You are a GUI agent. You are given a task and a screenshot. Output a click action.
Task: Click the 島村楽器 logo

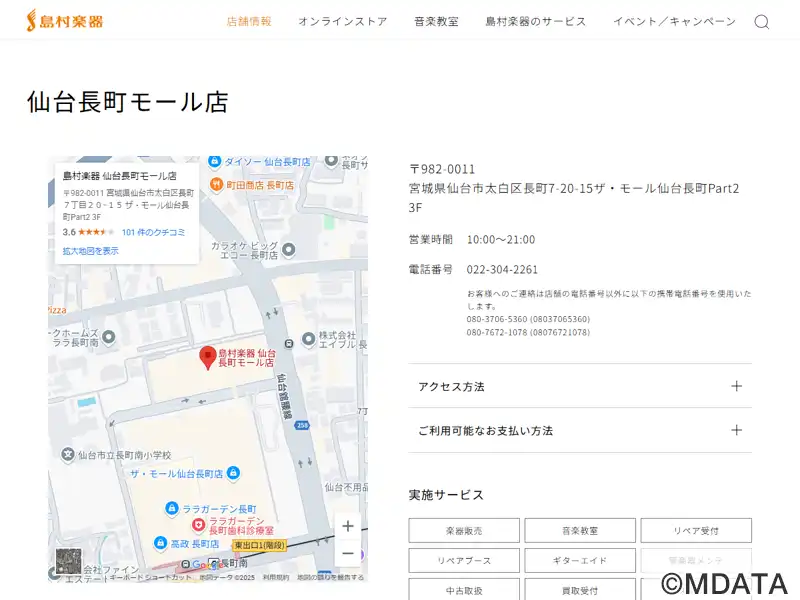pyautogui.click(x=65, y=21)
